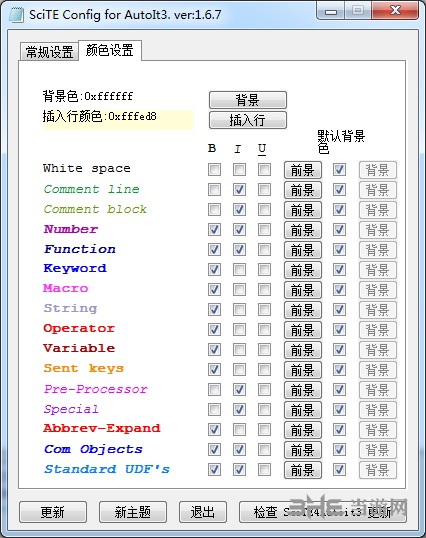Screen dimensions: 426x538
Task: Uncheck Italic checkbox for Function row
Action: point(239,249)
